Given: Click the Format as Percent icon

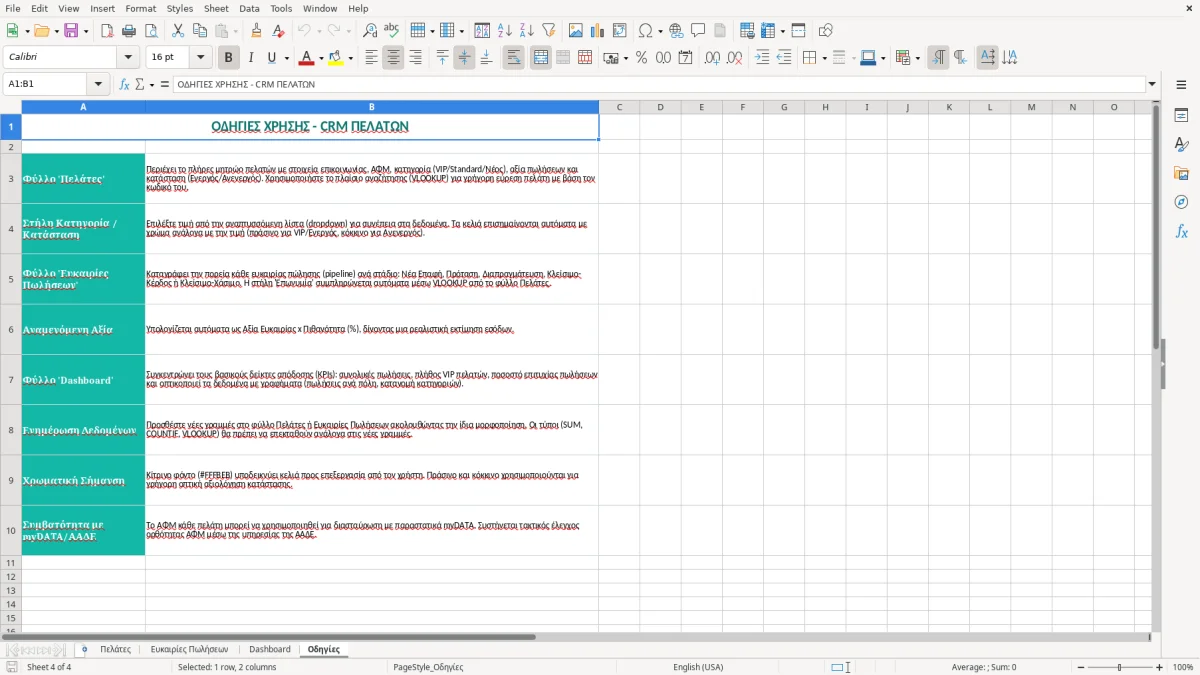Looking at the screenshot, I should click(641, 58).
